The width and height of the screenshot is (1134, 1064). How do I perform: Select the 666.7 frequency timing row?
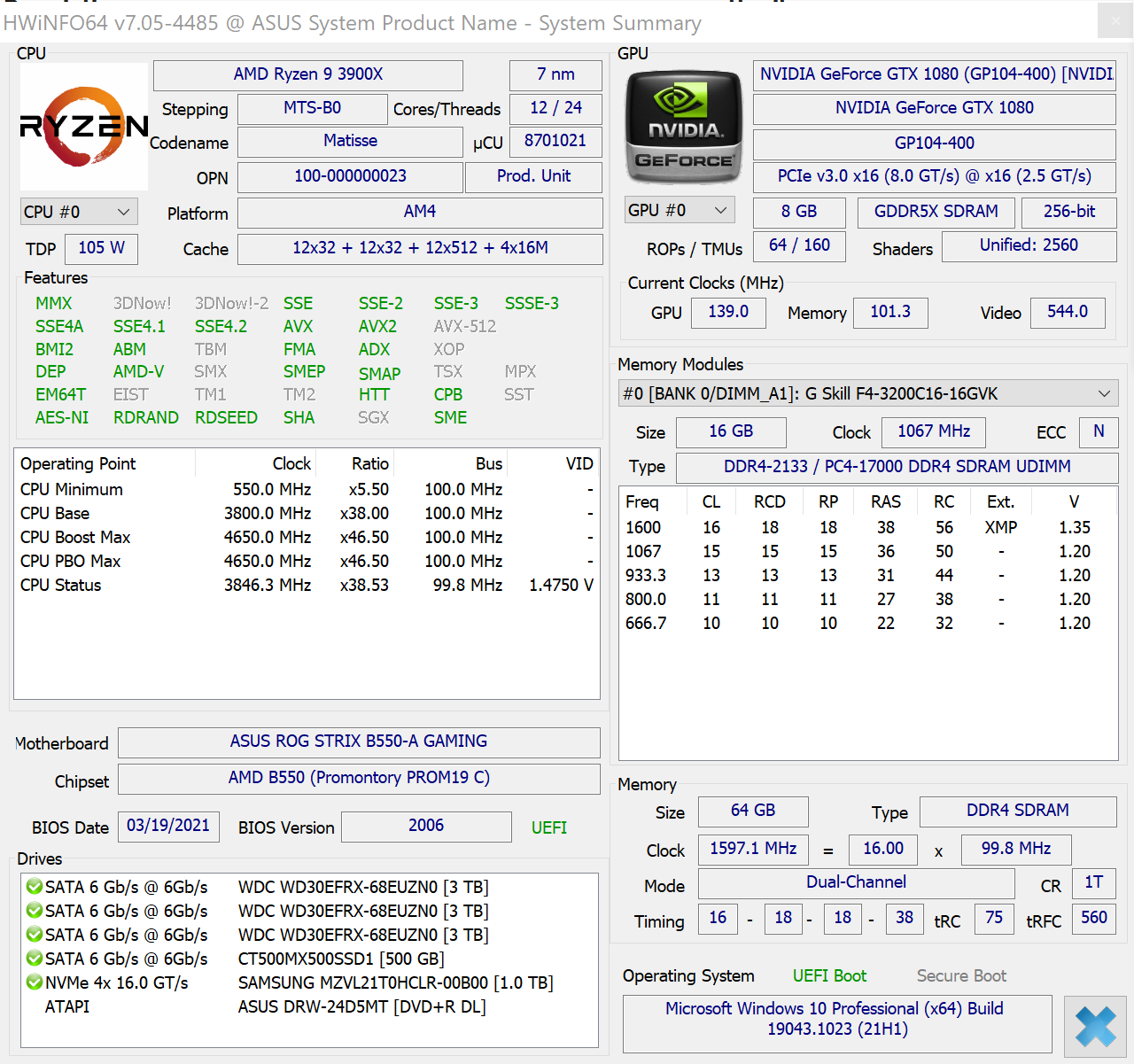pos(868,624)
